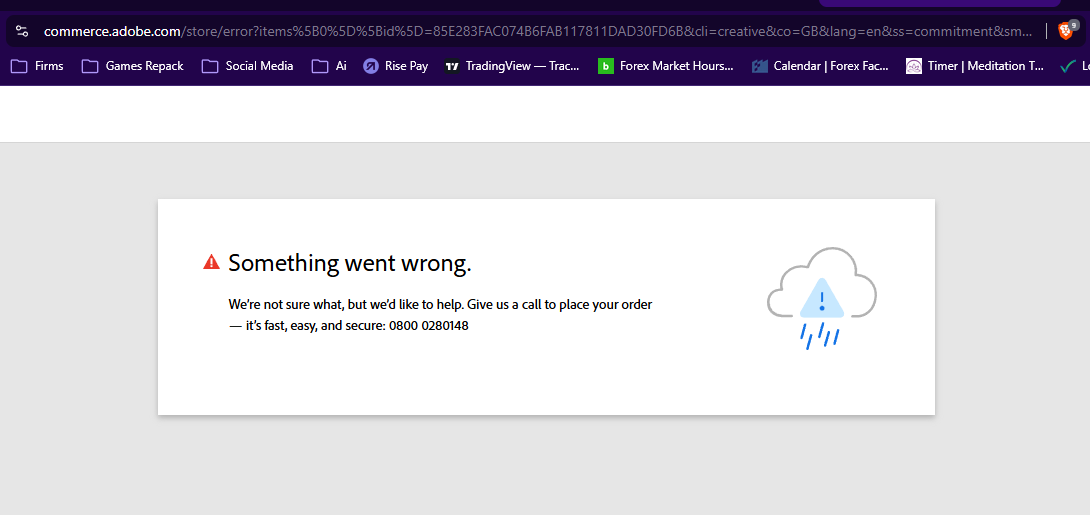Open the Brave Shields lion icon

(x=1066, y=31)
